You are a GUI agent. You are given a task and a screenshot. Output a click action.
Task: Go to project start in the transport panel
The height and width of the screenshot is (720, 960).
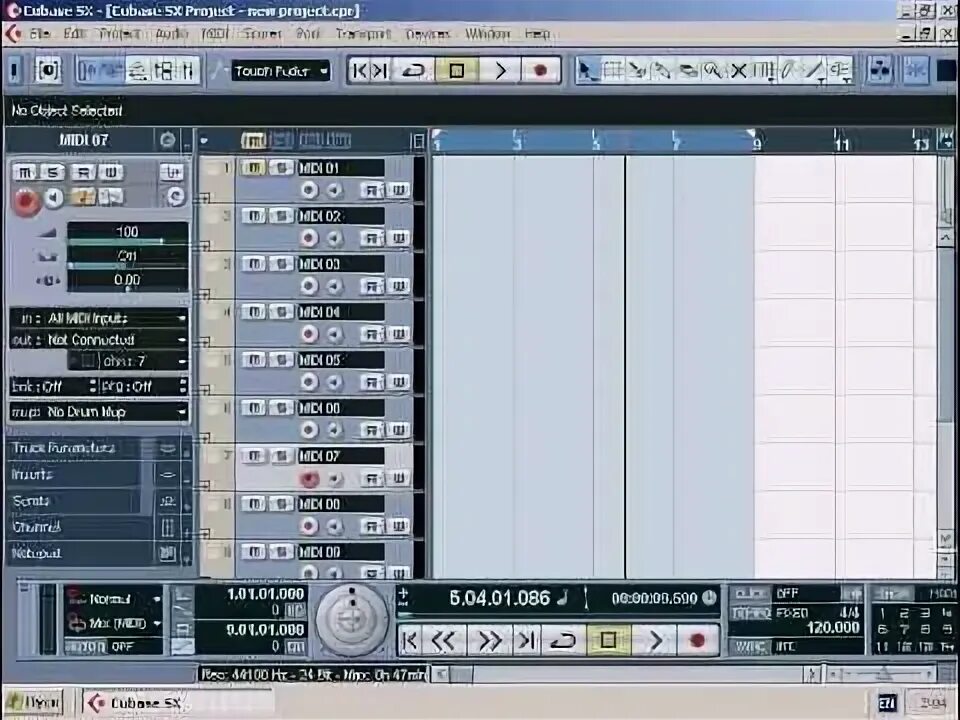click(x=410, y=640)
